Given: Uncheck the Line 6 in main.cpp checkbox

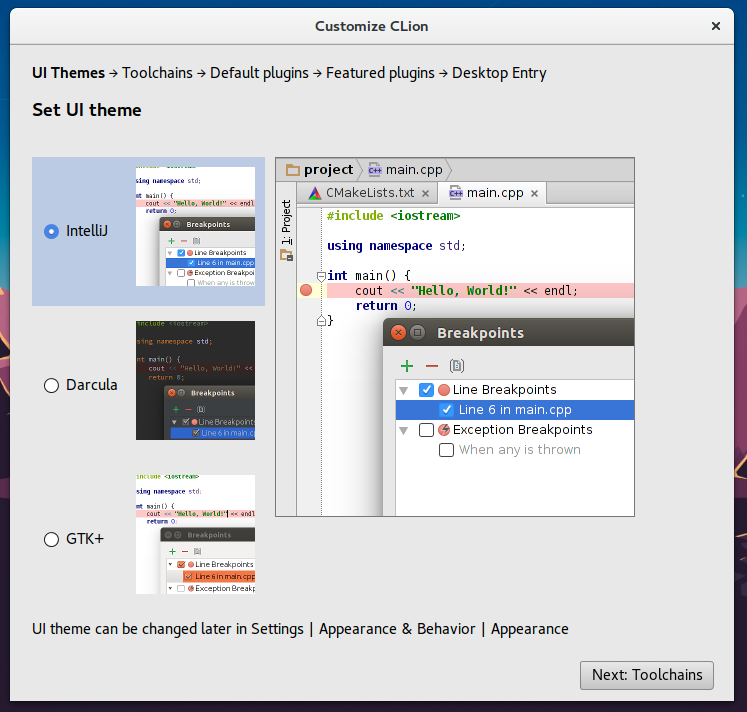Looking at the screenshot, I should [446, 410].
